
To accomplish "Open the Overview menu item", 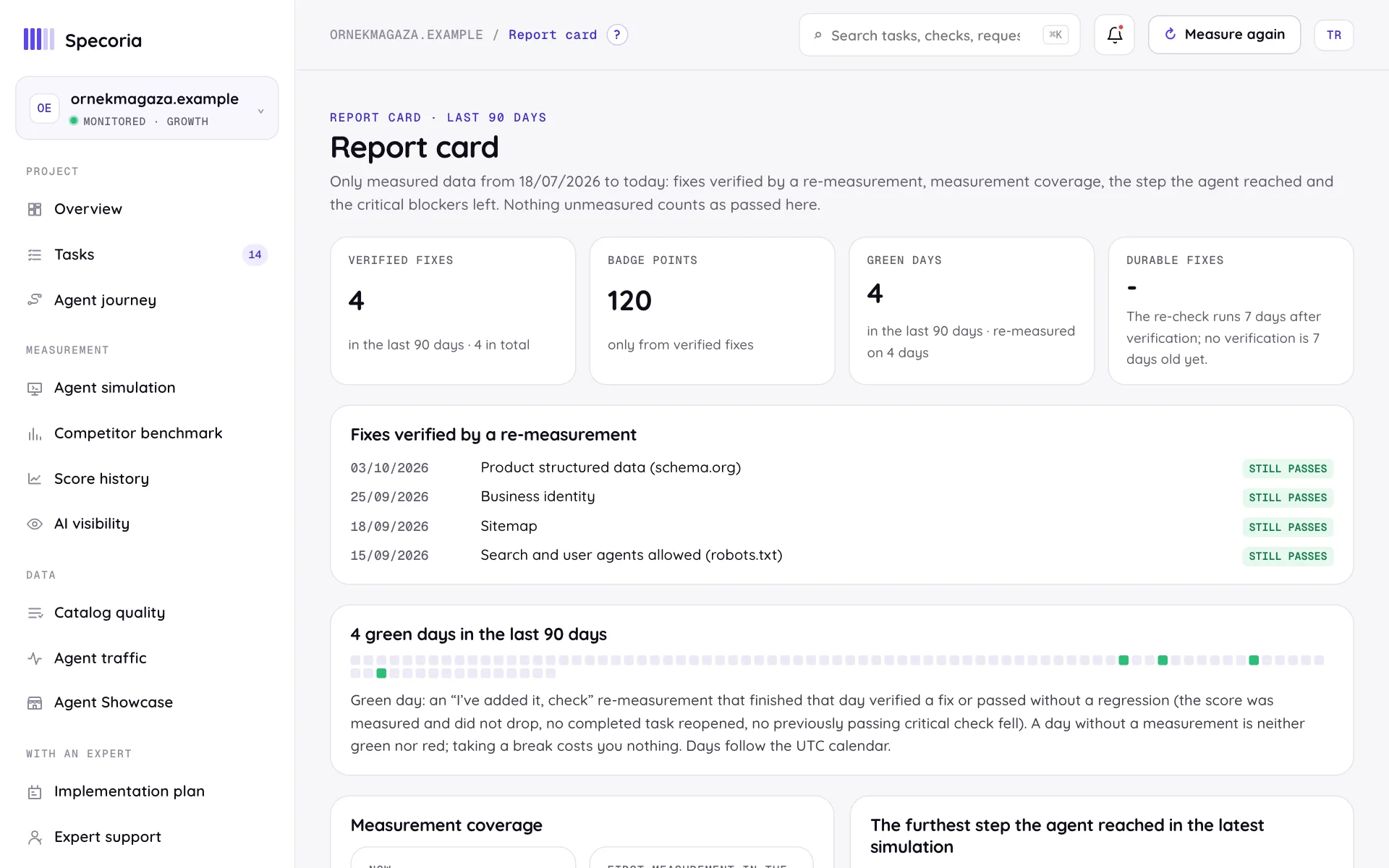I will pos(147,209).
